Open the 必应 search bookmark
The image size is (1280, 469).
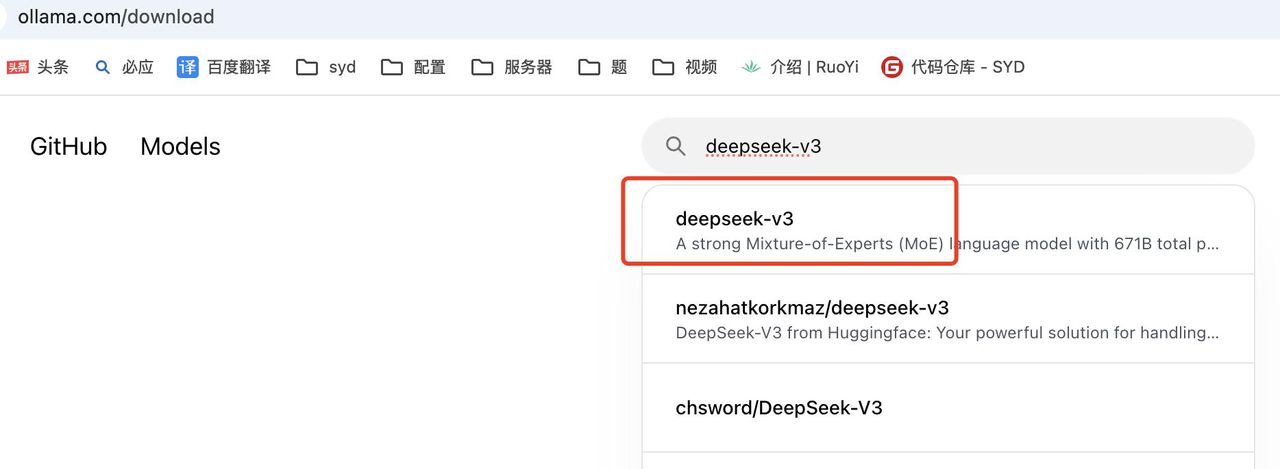point(124,67)
